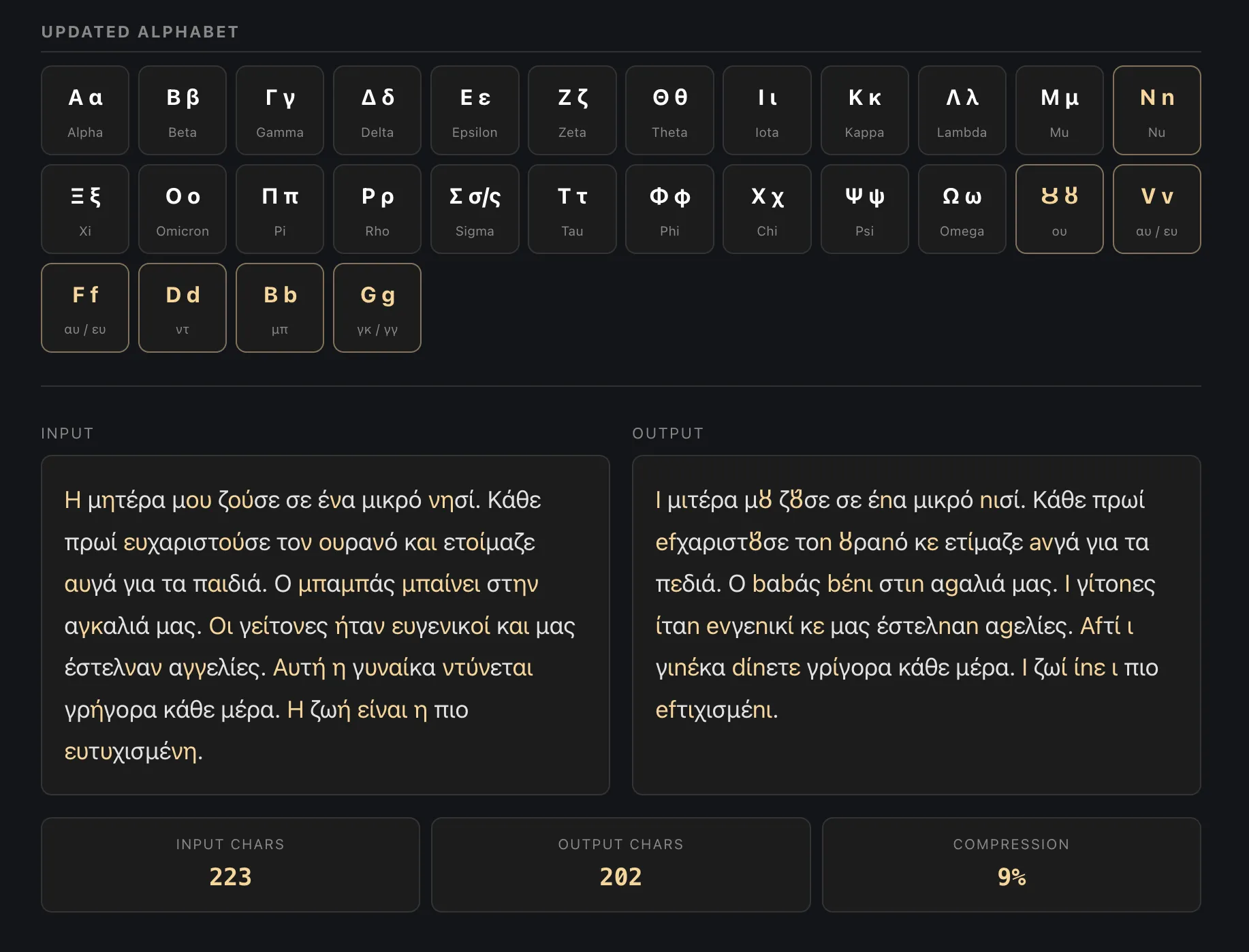Toggle the G tile mapped to γκ/γγ
This screenshot has width=1249, height=952.
[x=377, y=308]
